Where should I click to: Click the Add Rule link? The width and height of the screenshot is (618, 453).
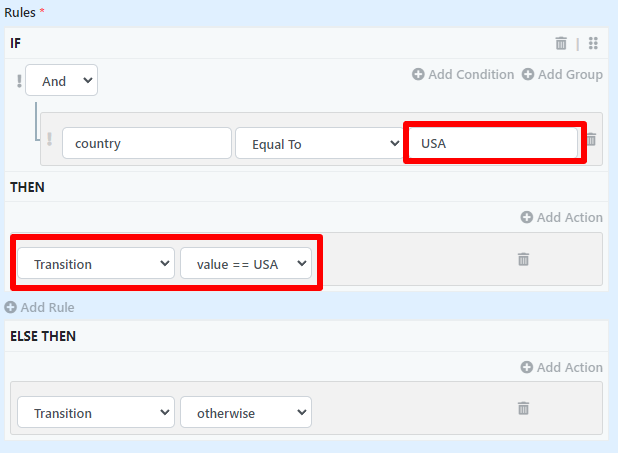(x=40, y=307)
